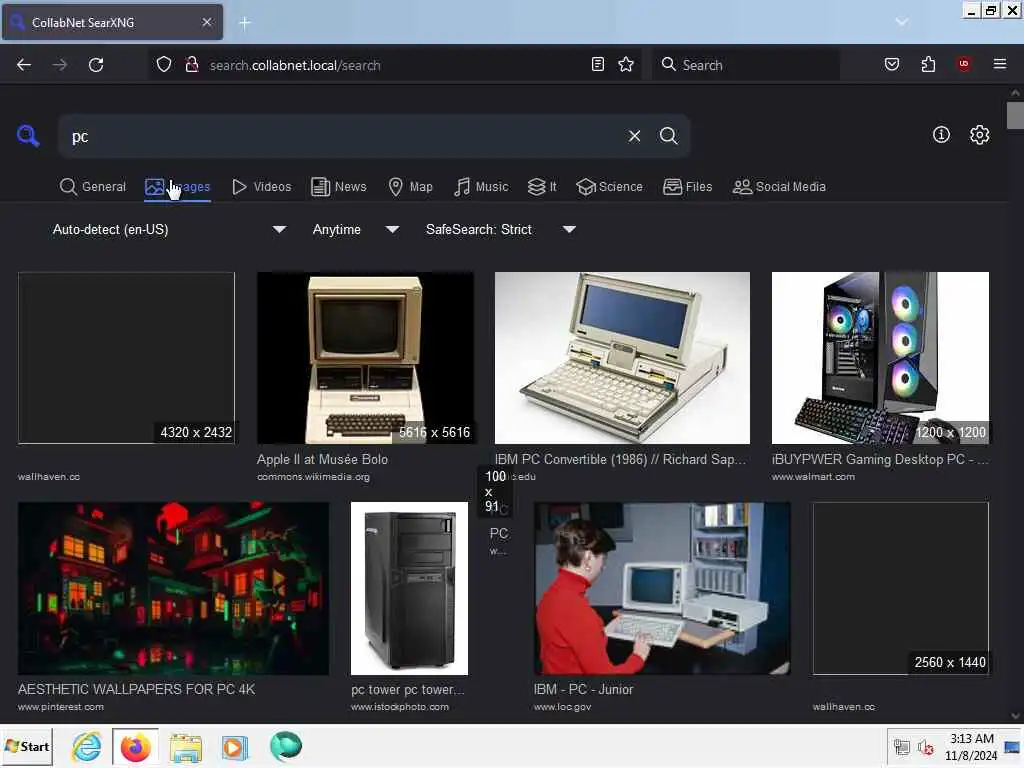This screenshot has height=768, width=1024.
Task: Expand the Anytime time range dropdown
Action: click(355, 229)
